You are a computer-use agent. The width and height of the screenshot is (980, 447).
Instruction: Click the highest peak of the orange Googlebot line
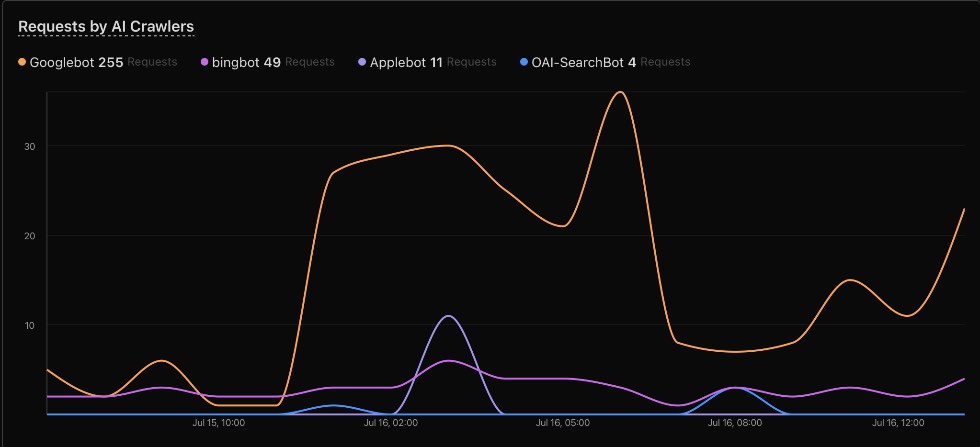pos(620,92)
